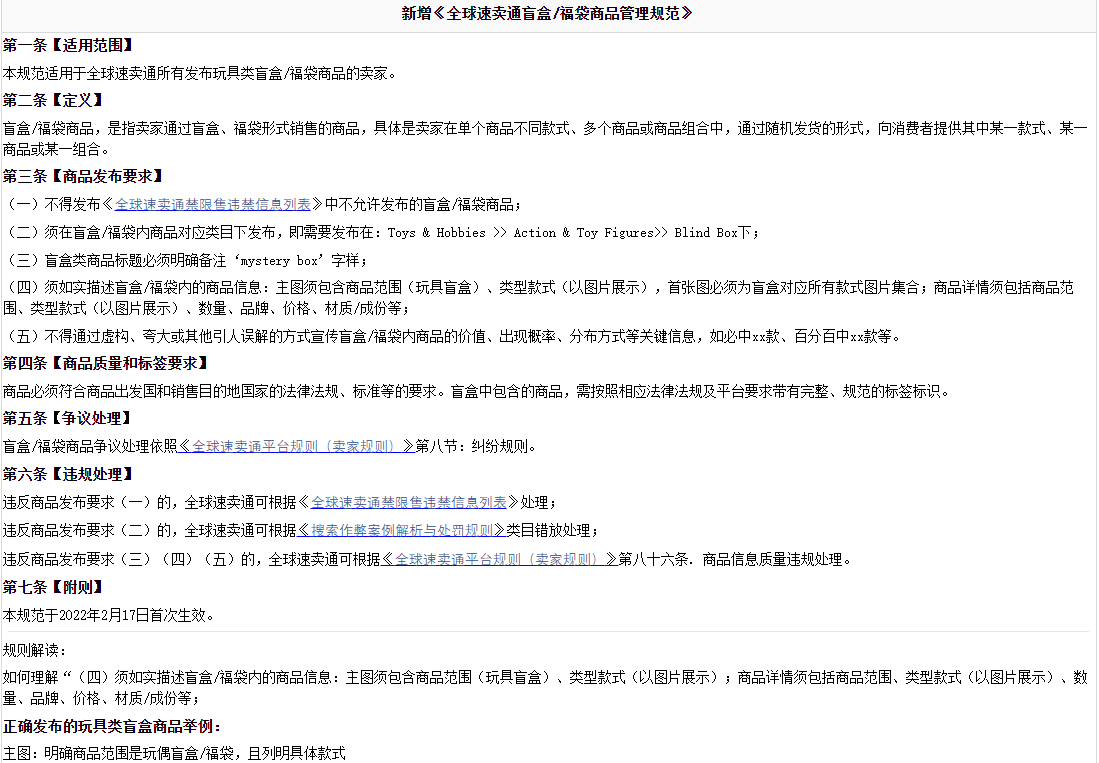Screen dimensions: 1099x763
Task: Click the text 第八十六条. 商品信息质量违规处理
Action: pos(735,559)
